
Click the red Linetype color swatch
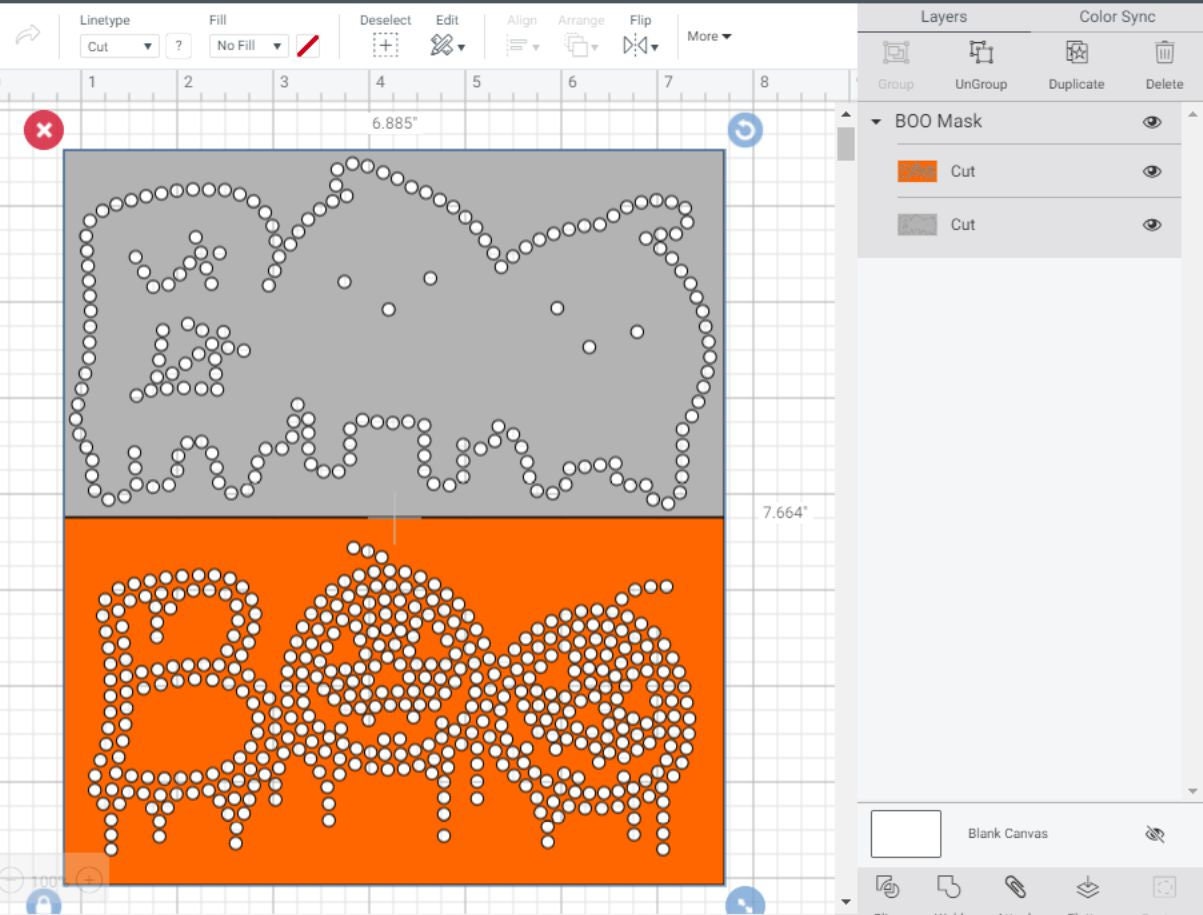point(308,44)
